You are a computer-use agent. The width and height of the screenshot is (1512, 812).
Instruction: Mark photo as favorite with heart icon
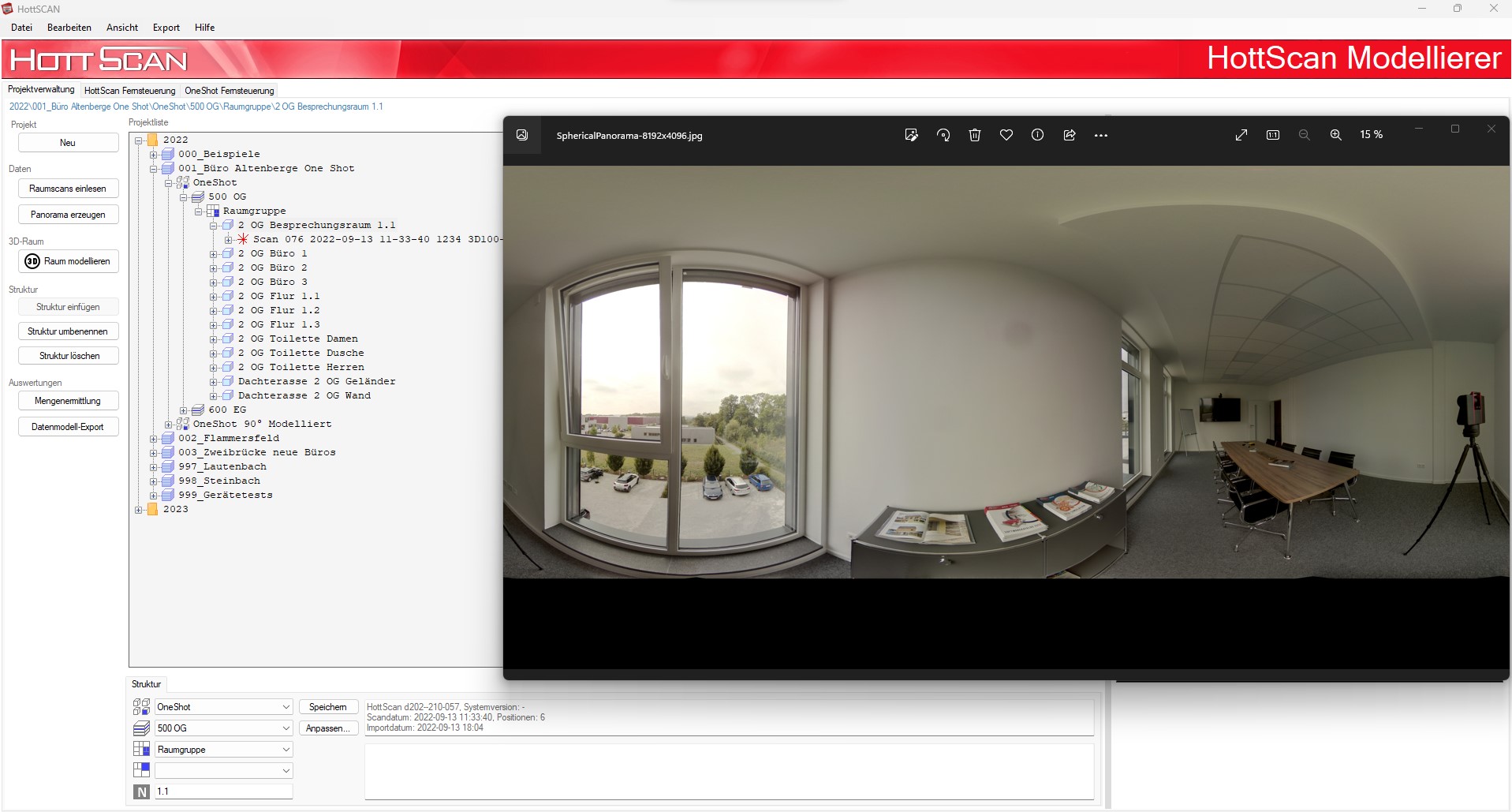1006,135
